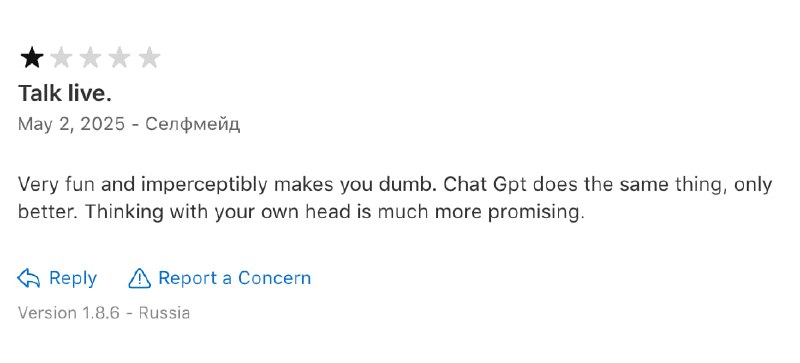Click the review date May 2, 2025
The image size is (800, 363).
coord(71,124)
